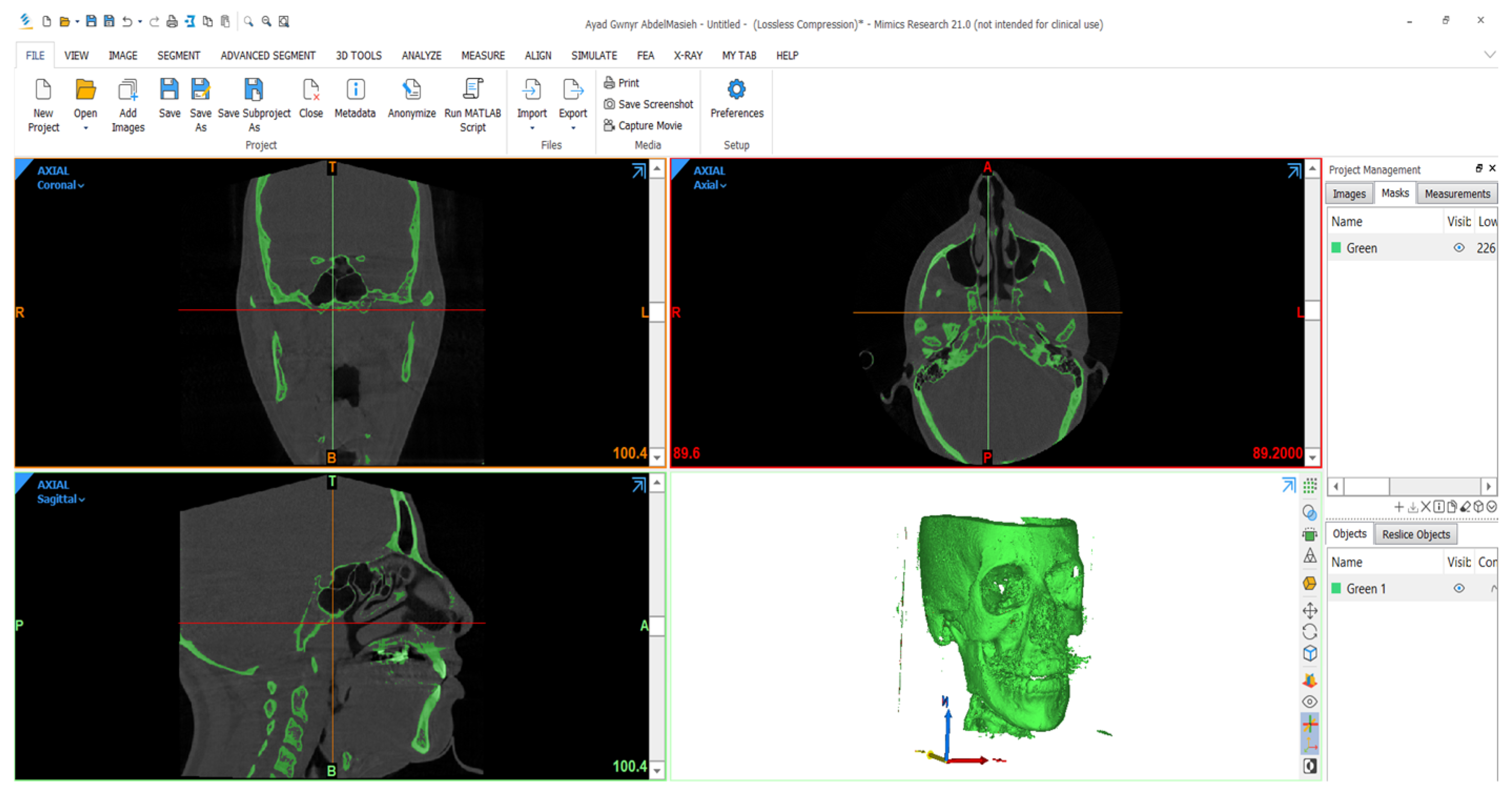
Task: Switch to the Measurements tab
Action: 1457,193
